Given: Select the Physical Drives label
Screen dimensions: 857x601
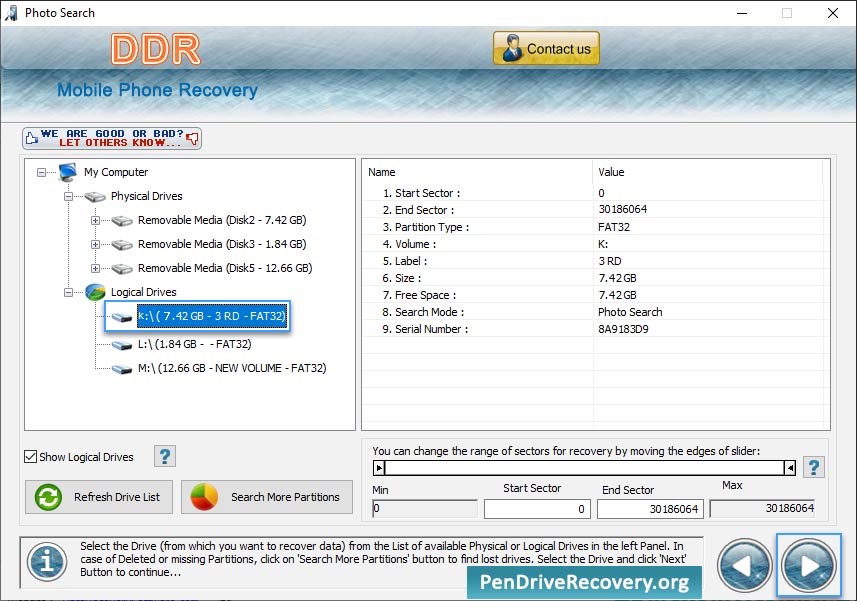Looking at the screenshot, I should [146, 196].
